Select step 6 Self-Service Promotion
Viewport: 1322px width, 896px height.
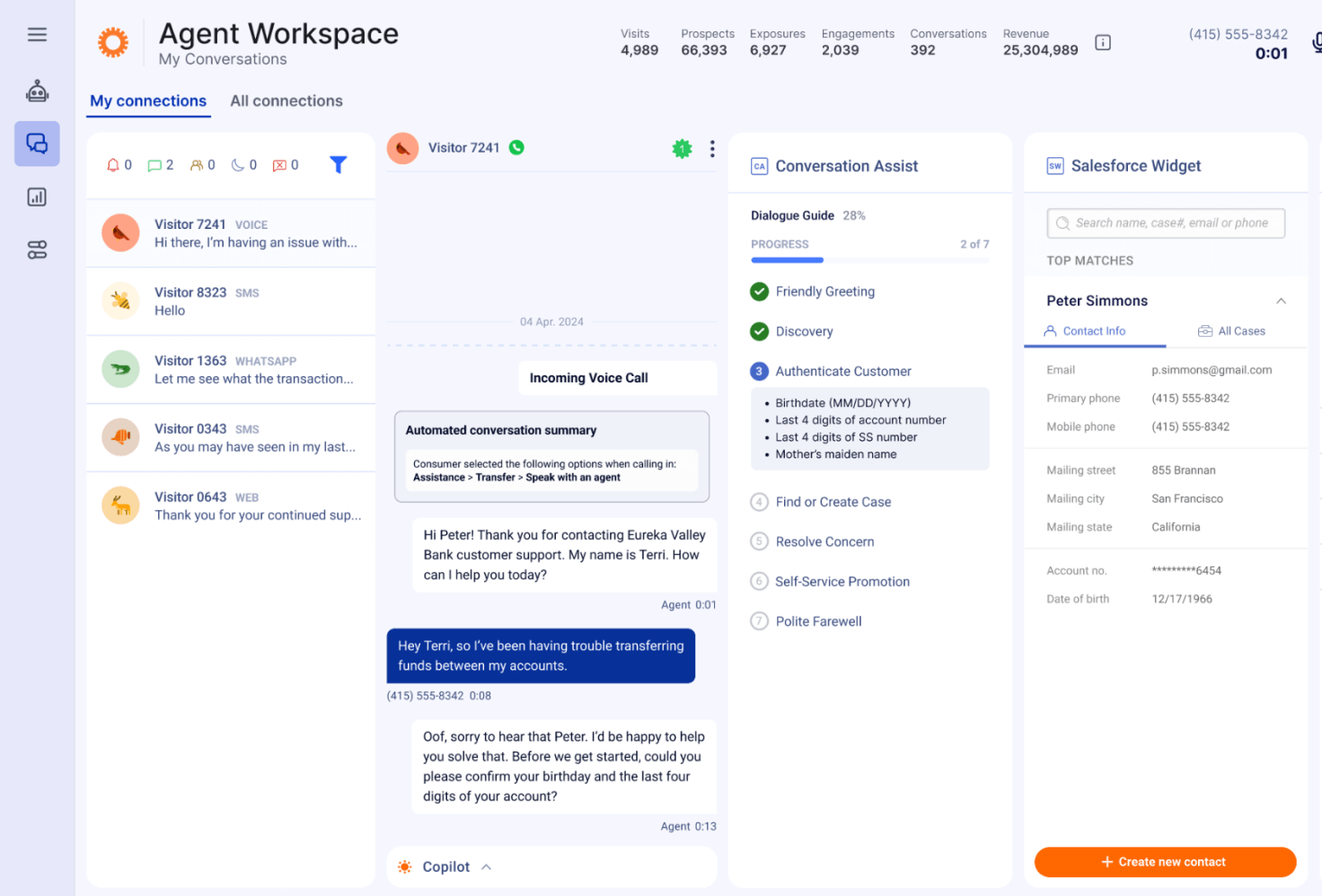(x=830, y=582)
